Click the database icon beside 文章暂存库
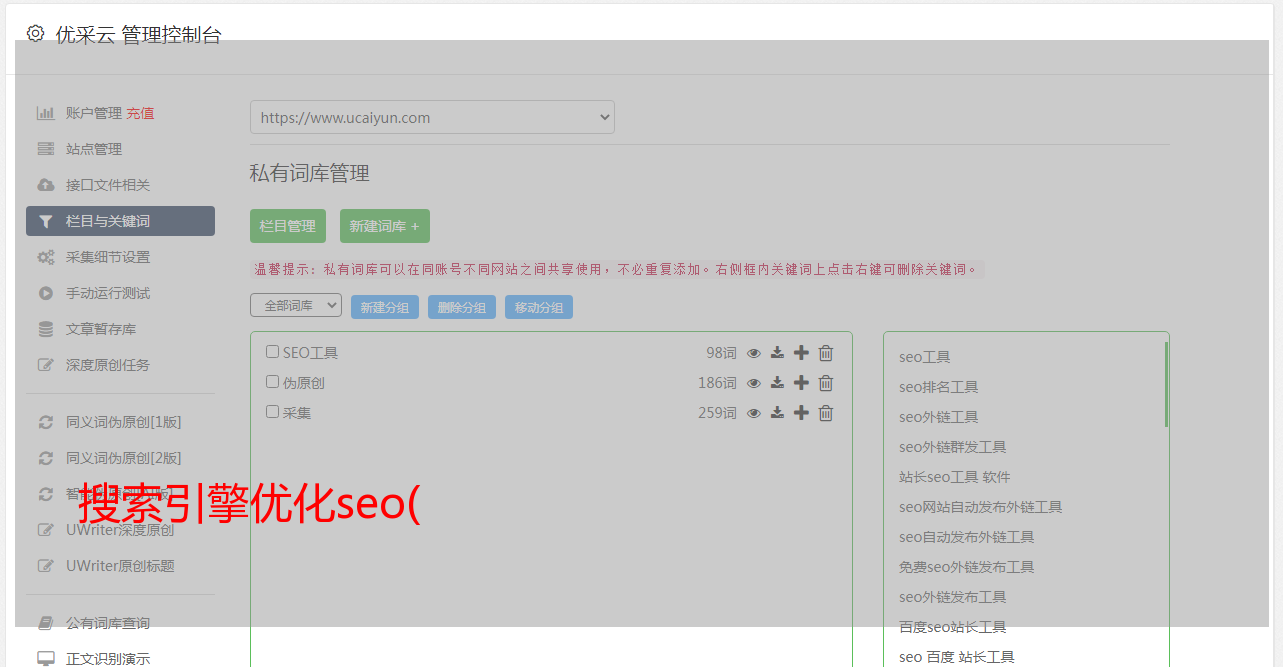Screen dimensions: 1283x667 pyautogui.click(x=45, y=329)
